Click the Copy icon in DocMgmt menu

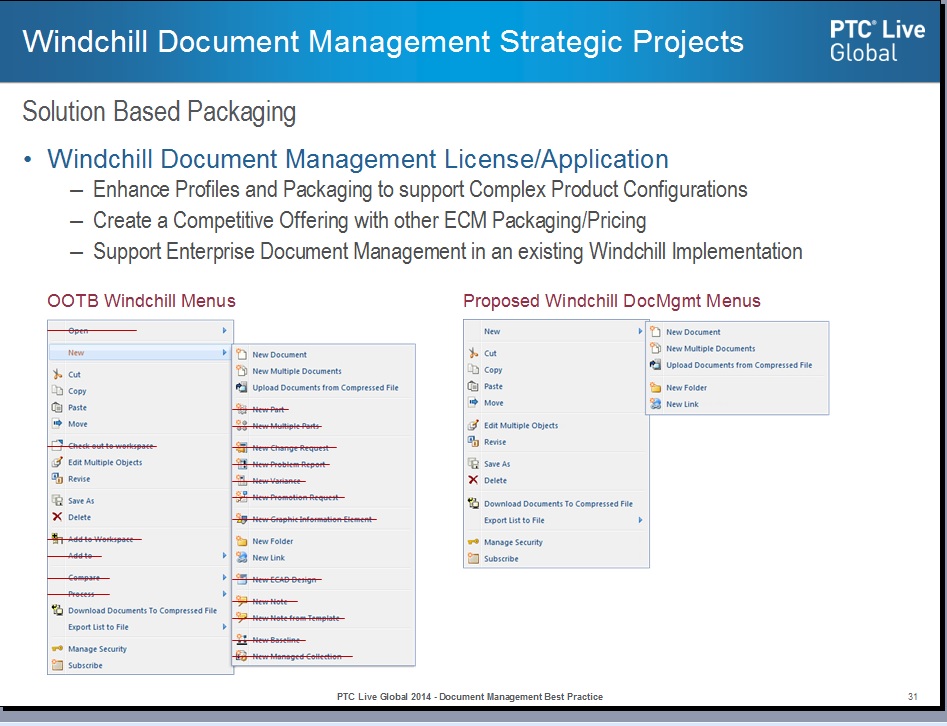[x=473, y=369]
